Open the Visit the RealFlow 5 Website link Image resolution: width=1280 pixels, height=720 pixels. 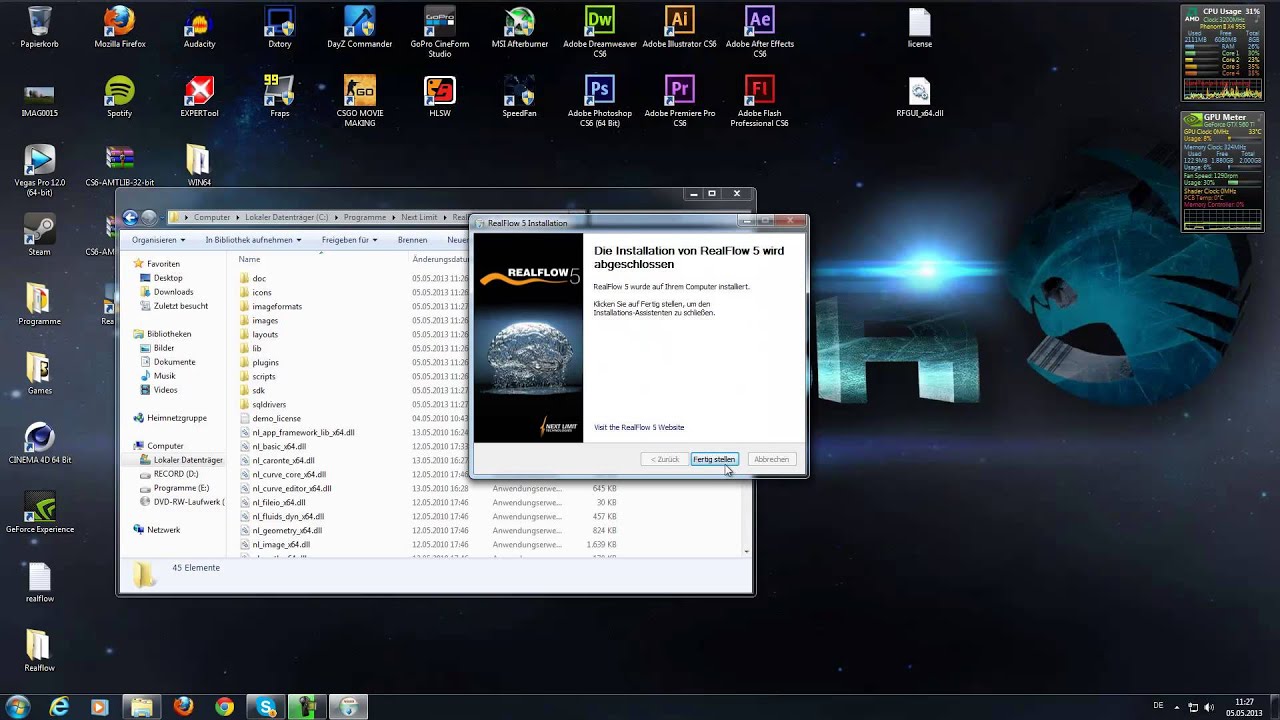(639, 427)
